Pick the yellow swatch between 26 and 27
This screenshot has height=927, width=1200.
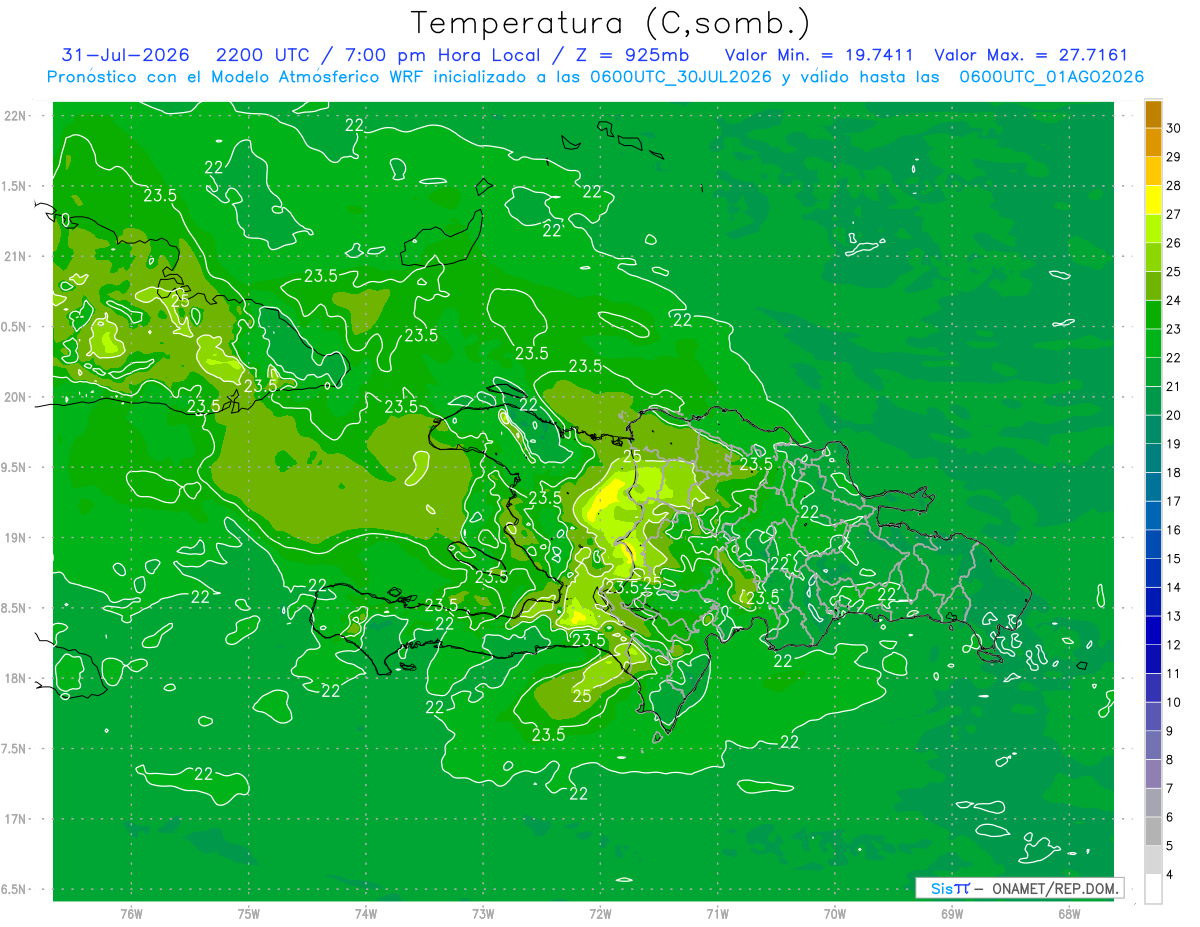[x=1153, y=228]
